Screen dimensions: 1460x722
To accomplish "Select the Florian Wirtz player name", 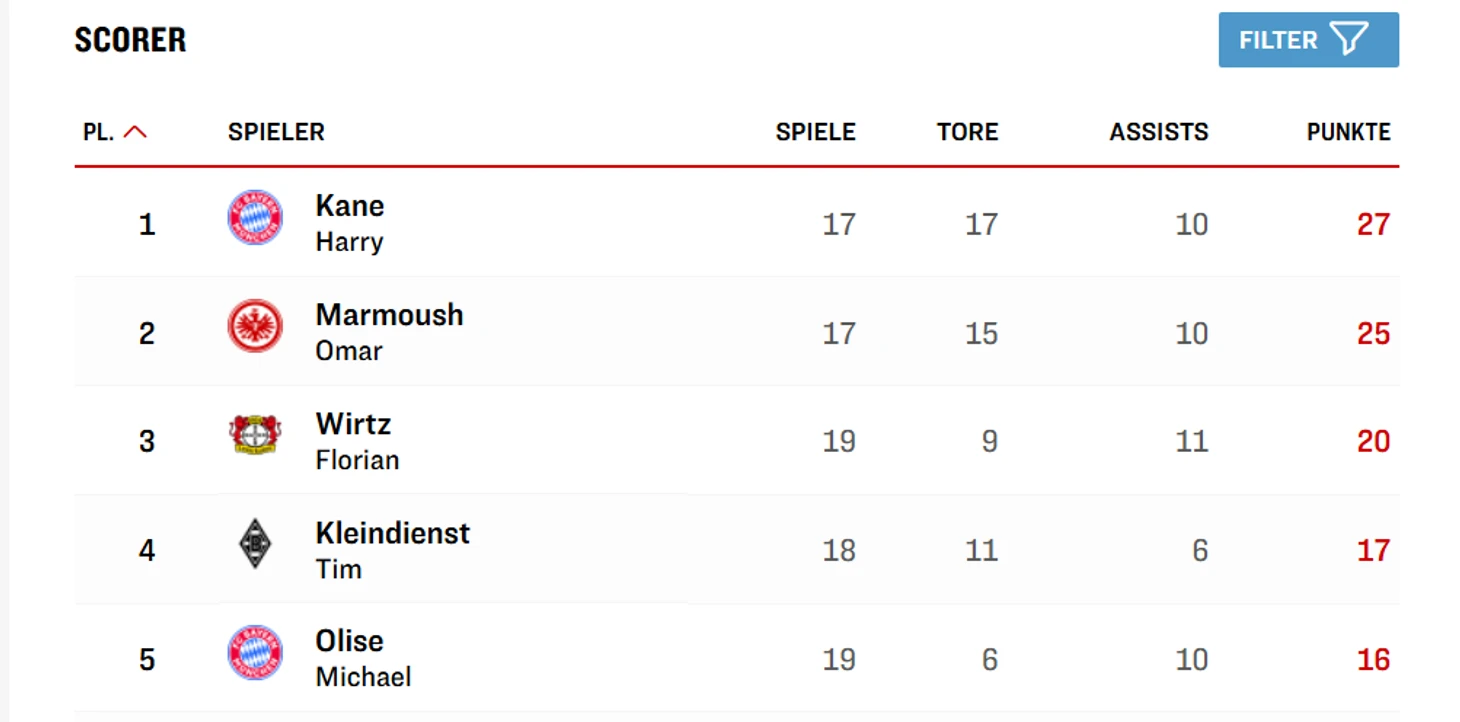I will click(x=356, y=440).
